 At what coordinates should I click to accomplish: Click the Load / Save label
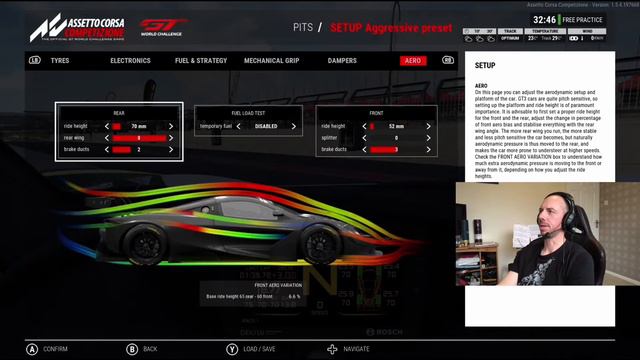pos(259,349)
